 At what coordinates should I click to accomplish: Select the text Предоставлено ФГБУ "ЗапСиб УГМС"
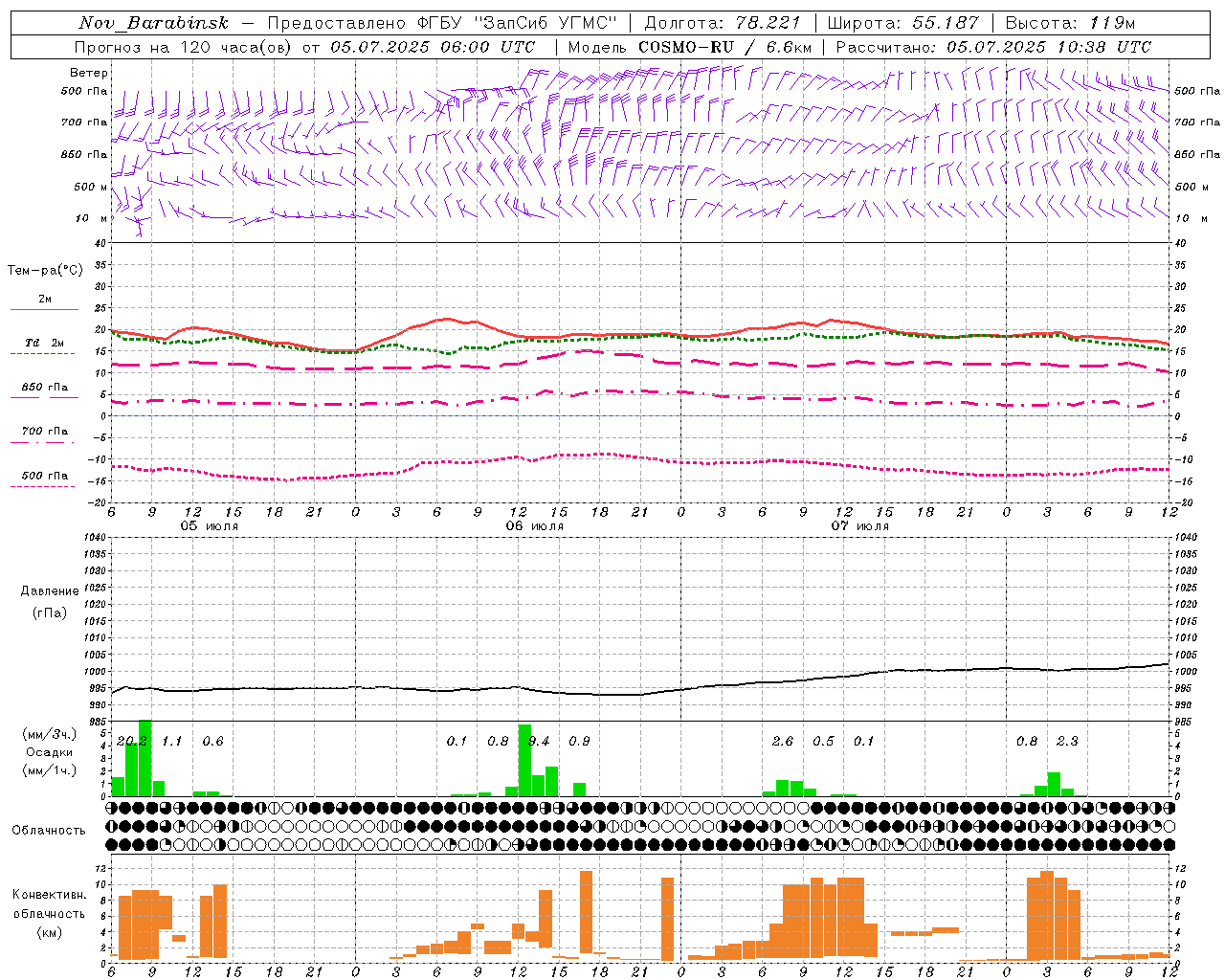[x=443, y=23]
